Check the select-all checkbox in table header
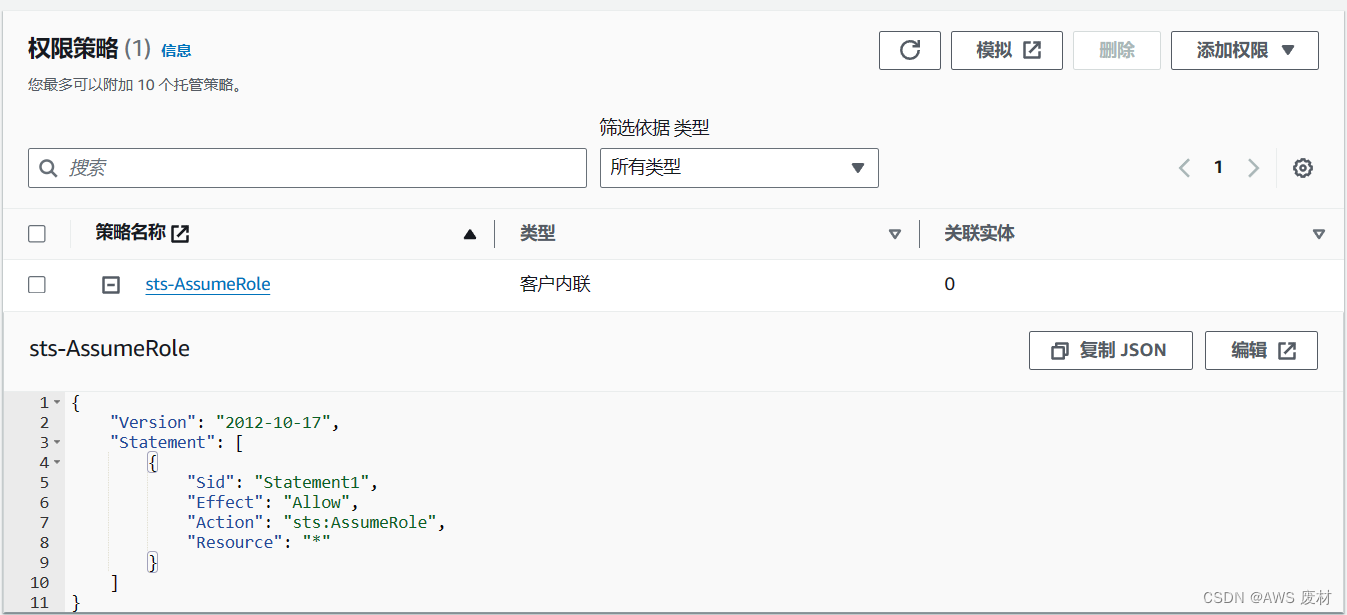 point(37,232)
